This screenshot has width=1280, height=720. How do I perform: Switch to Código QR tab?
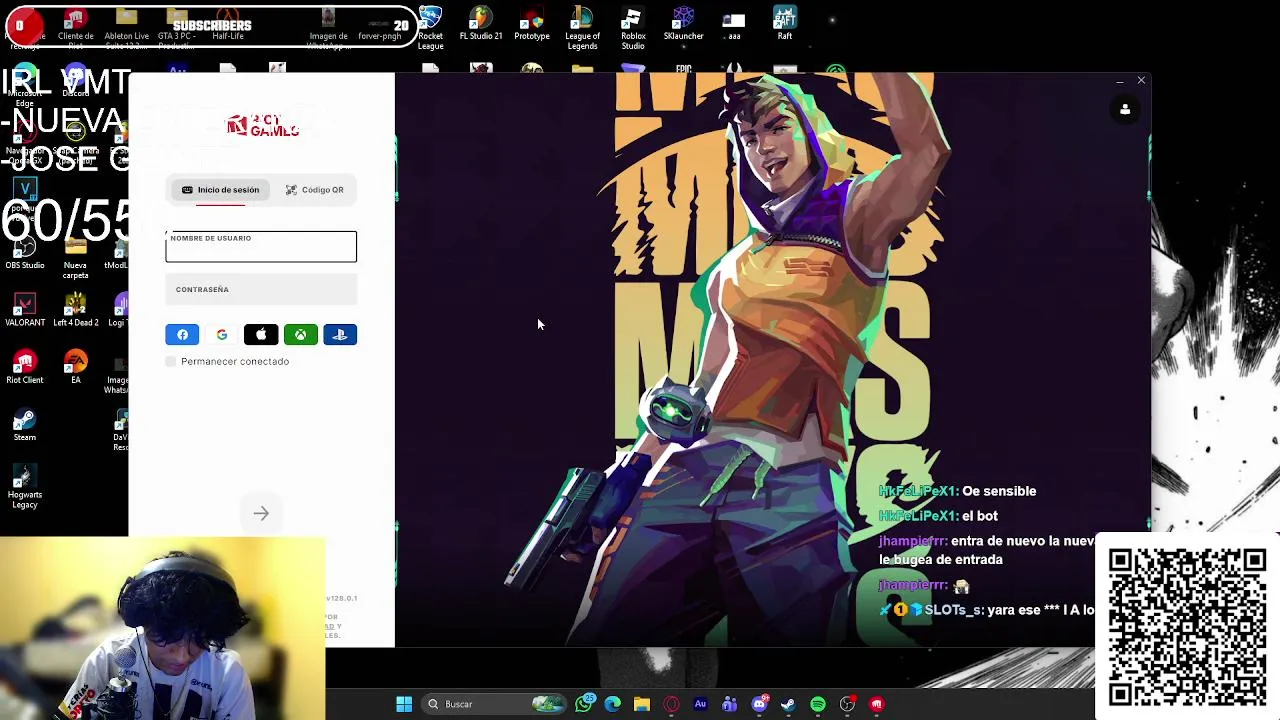pyautogui.click(x=314, y=190)
